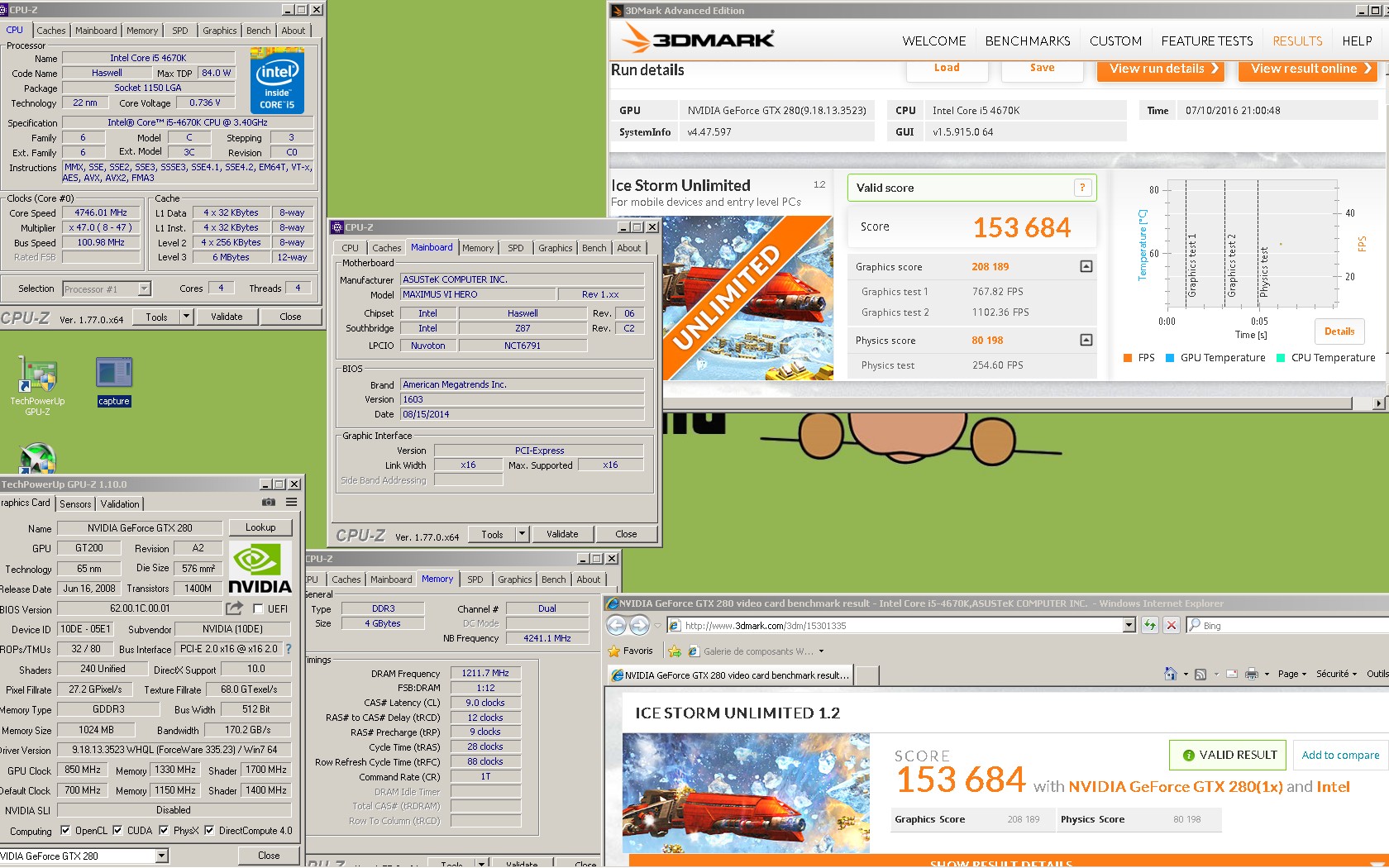Click the IE address bar URL field
The width and height of the screenshot is (1389, 868).
(x=895, y=625)
